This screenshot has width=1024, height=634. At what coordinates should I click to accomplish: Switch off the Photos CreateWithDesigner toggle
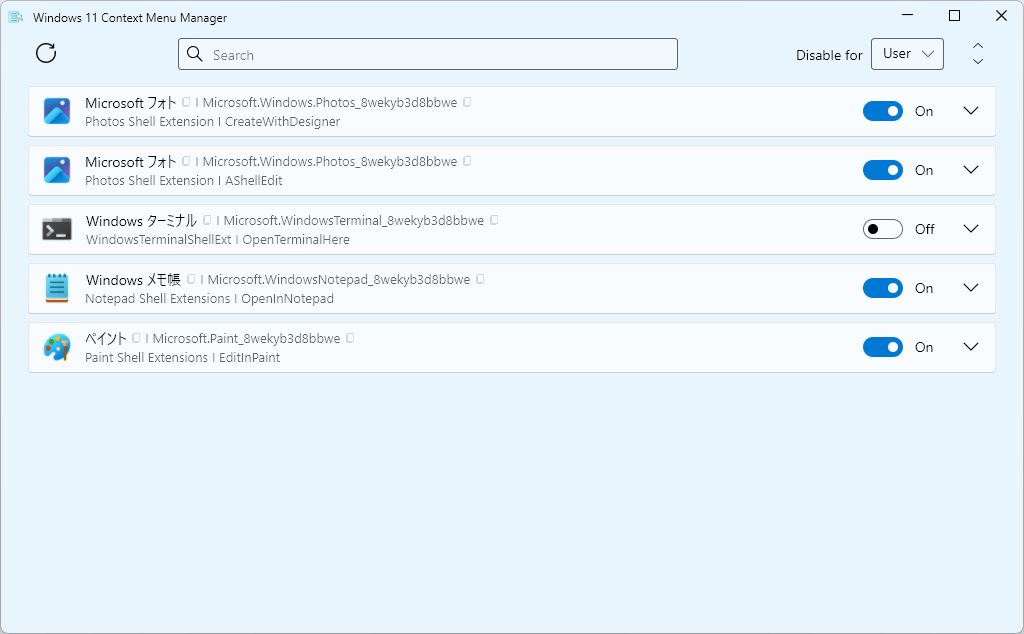(882, 111)
